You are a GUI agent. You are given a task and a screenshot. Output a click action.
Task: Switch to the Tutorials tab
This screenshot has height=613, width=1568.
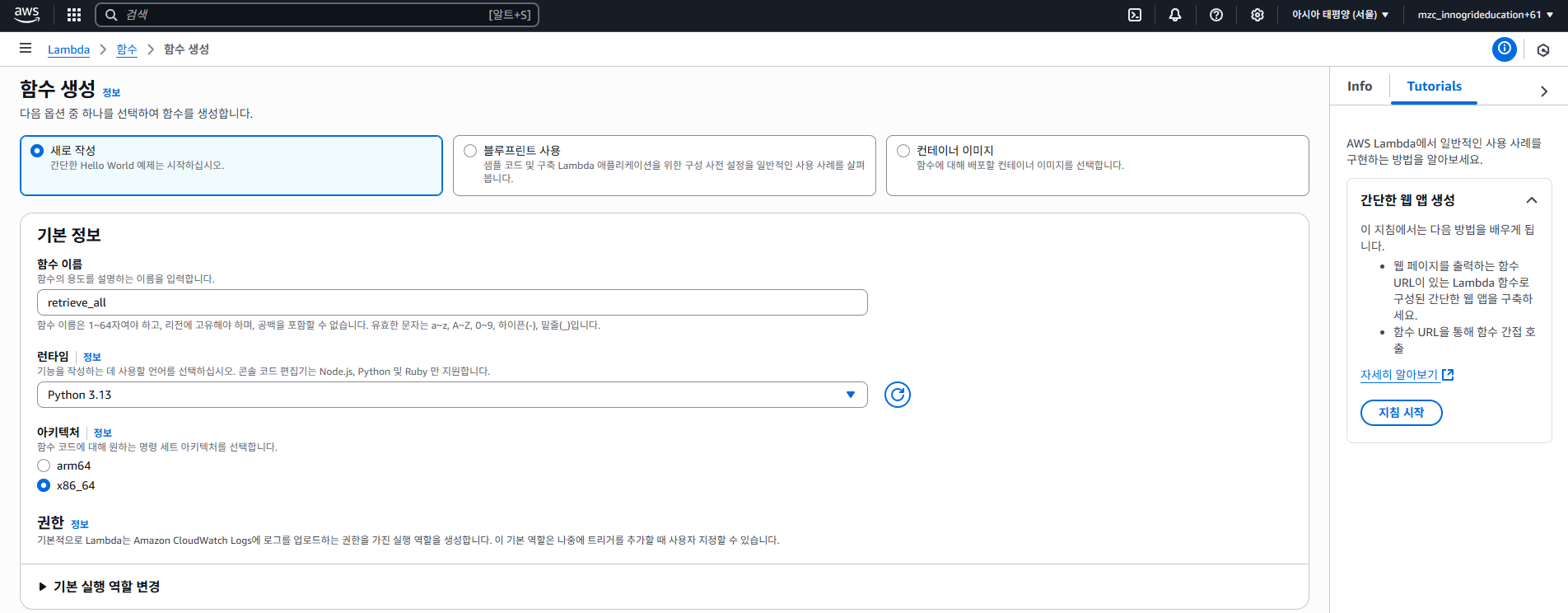(1434, 87)
